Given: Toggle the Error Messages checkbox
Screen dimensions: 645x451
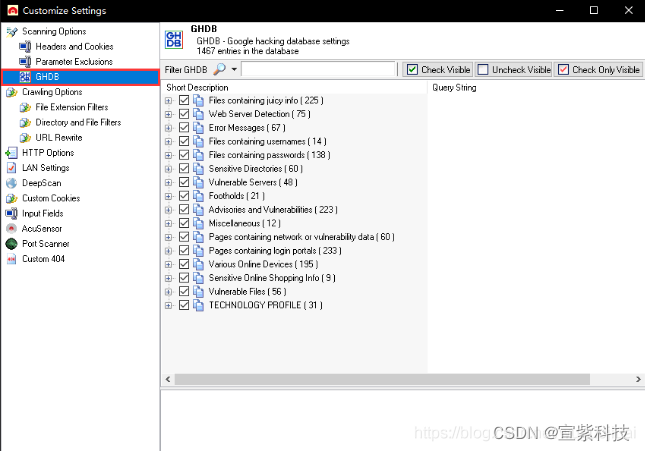Looking at the screenshot, I should [184, 128].
